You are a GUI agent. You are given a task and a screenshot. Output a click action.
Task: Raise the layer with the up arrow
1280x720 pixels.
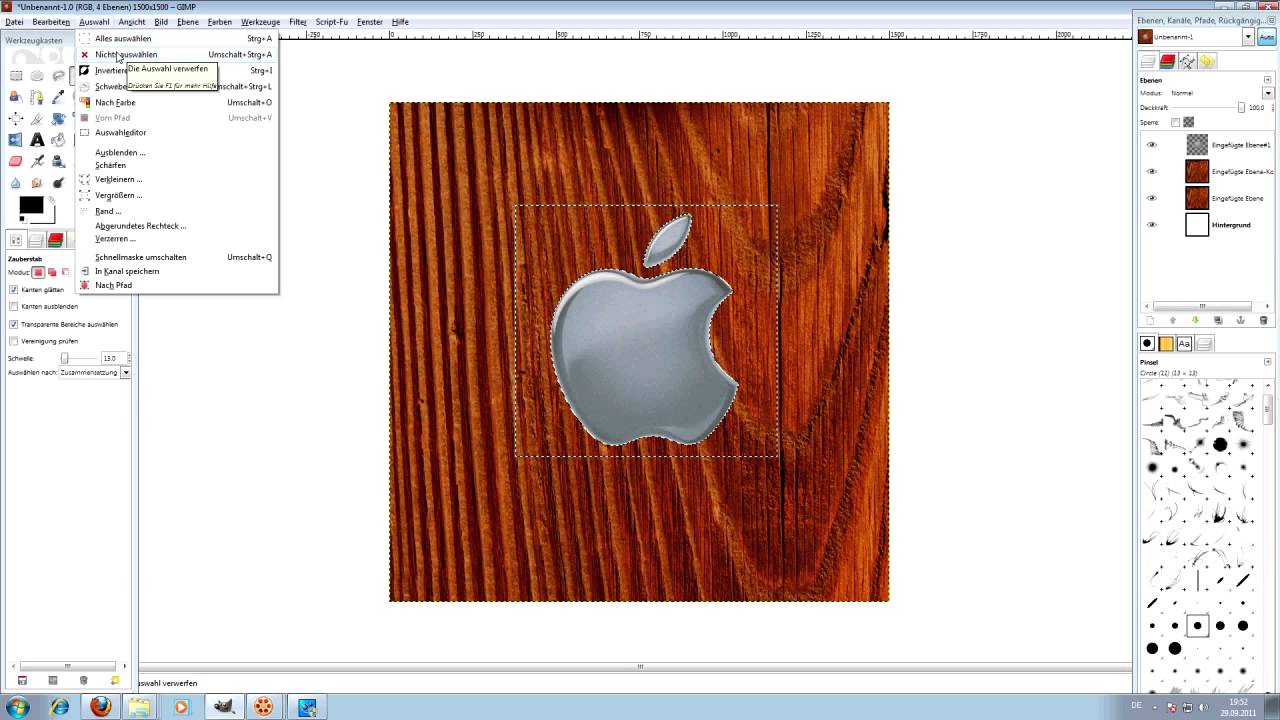pyautogui.click(x=1174, y=320)
